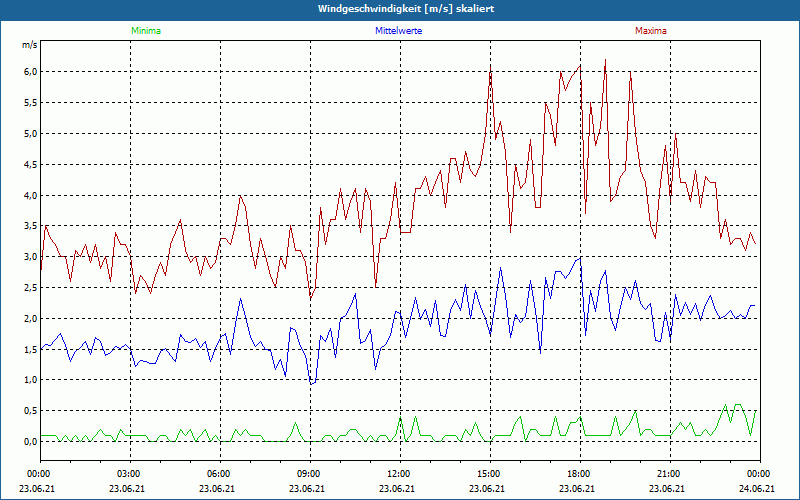Viewport: 800px width, 500px height.
Task: Click the 5,5 y-axis tick label
Action: (31, 103)
